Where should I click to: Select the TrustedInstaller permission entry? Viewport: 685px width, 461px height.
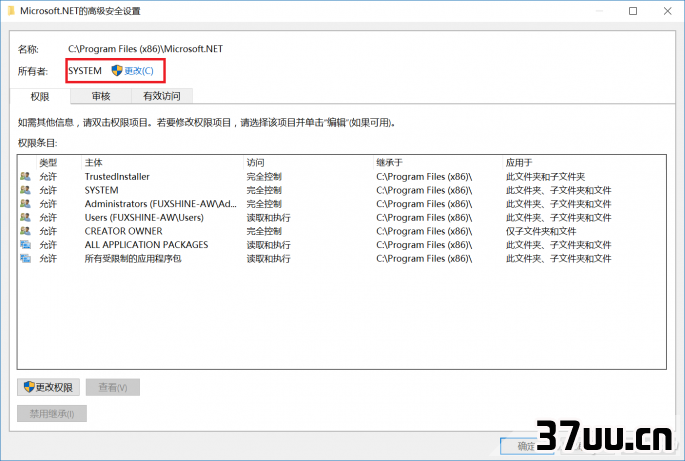tap(342, 177)
